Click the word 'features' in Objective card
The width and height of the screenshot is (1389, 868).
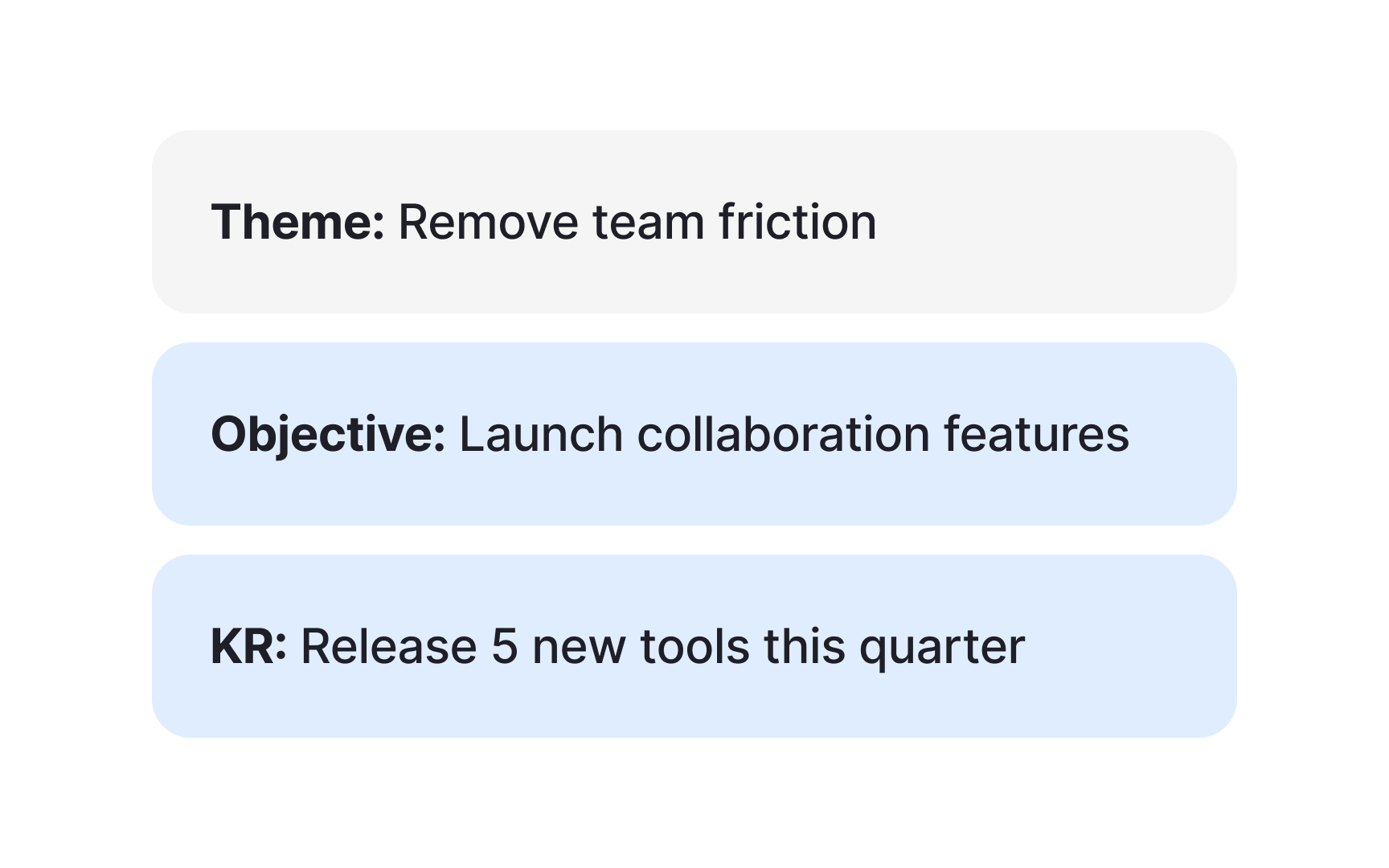[x=1037, y=434]
